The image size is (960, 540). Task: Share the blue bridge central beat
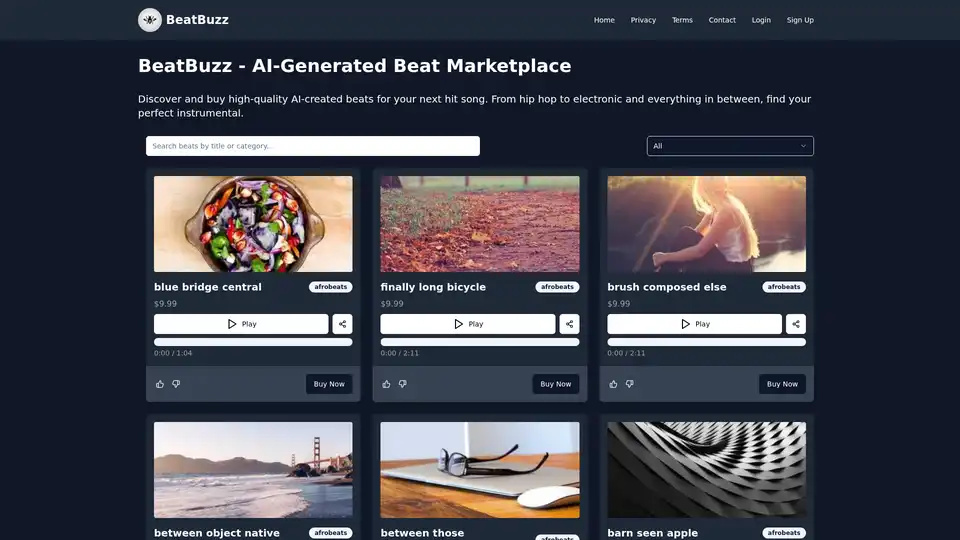point(342,324)
